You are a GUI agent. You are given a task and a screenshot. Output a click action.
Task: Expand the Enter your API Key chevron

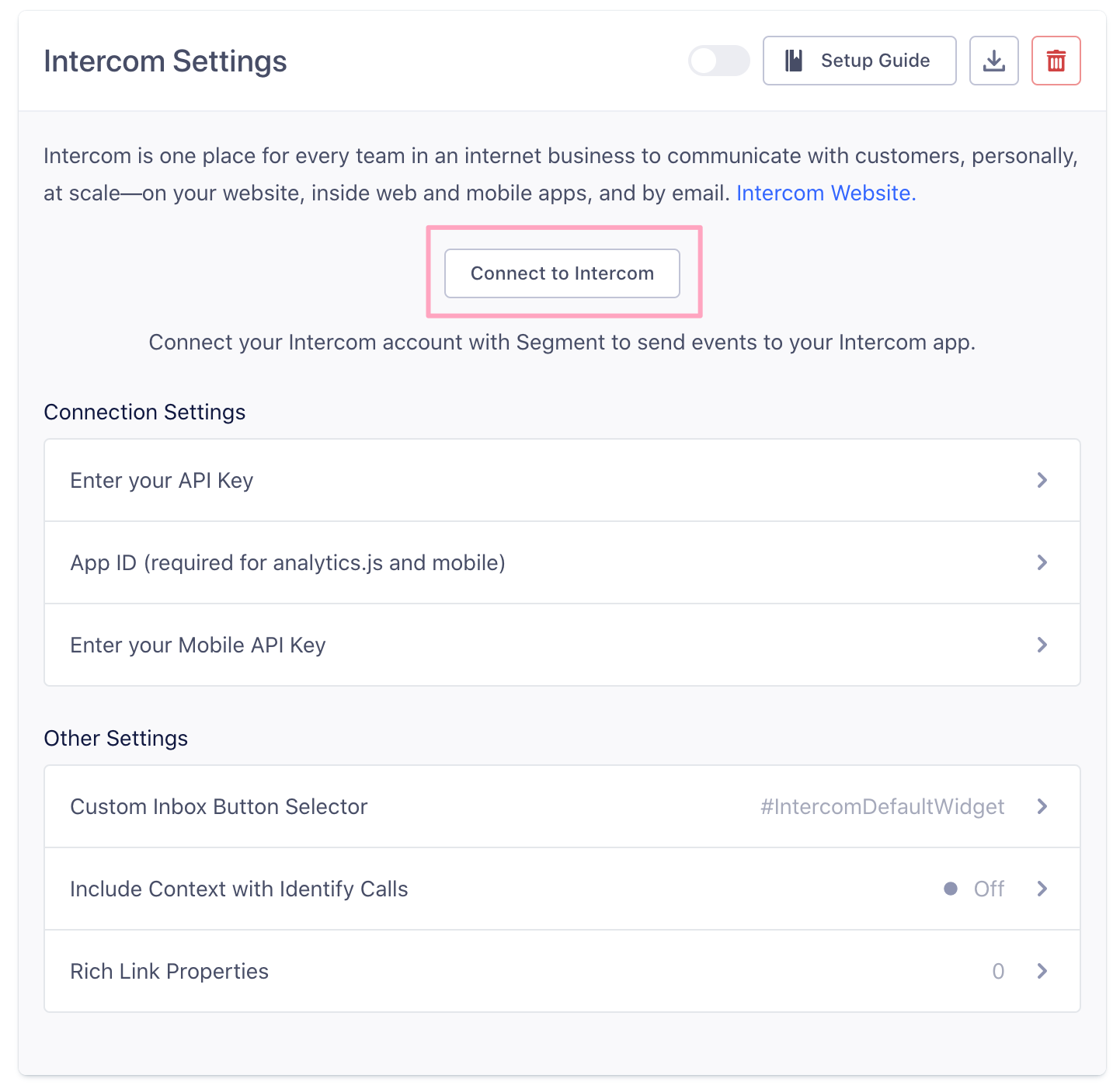1042,480
